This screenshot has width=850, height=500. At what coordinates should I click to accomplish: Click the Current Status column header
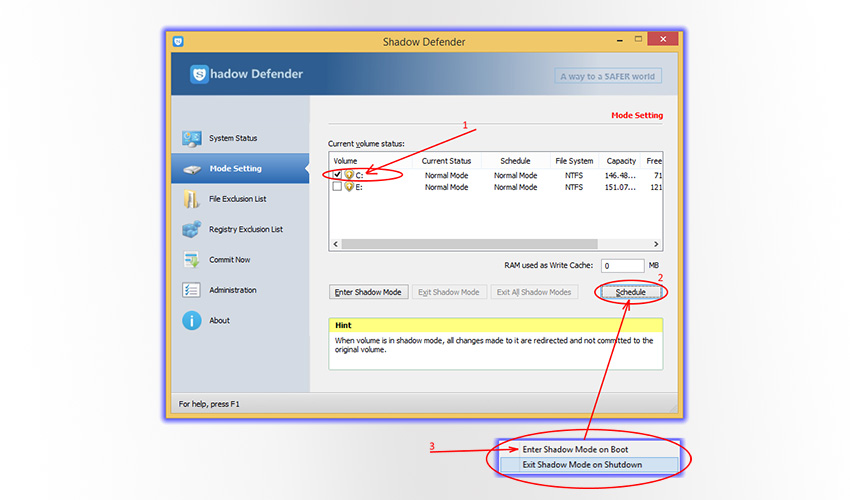pyautogui.click(x=447, y=161)
